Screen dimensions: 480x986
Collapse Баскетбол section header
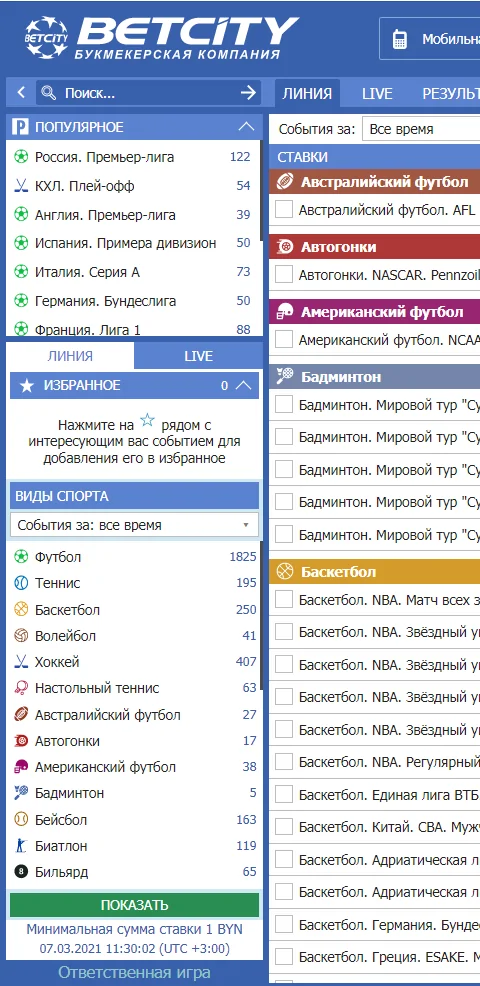pos(374,572)
